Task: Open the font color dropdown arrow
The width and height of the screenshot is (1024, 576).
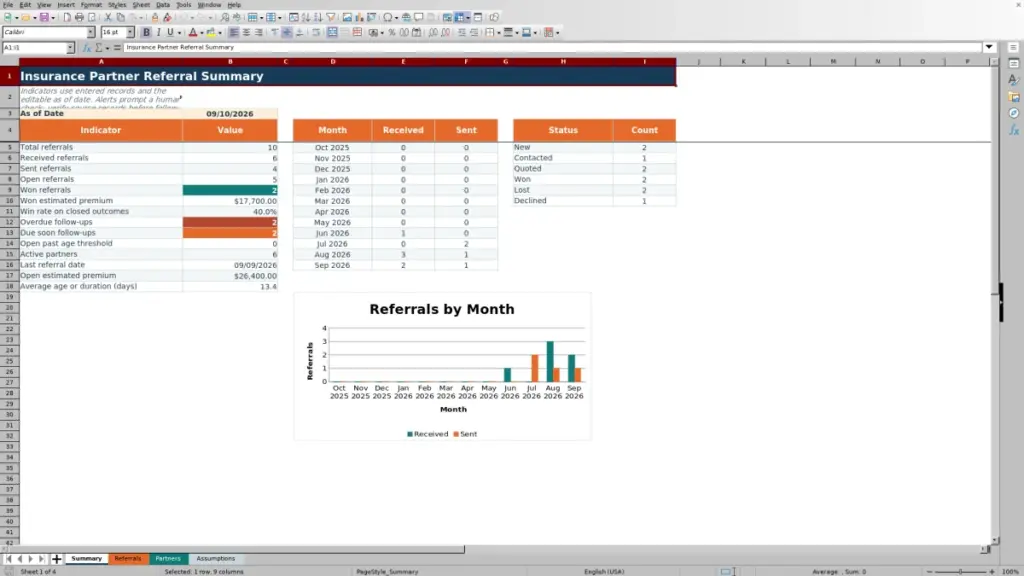Action: point(202,33)
